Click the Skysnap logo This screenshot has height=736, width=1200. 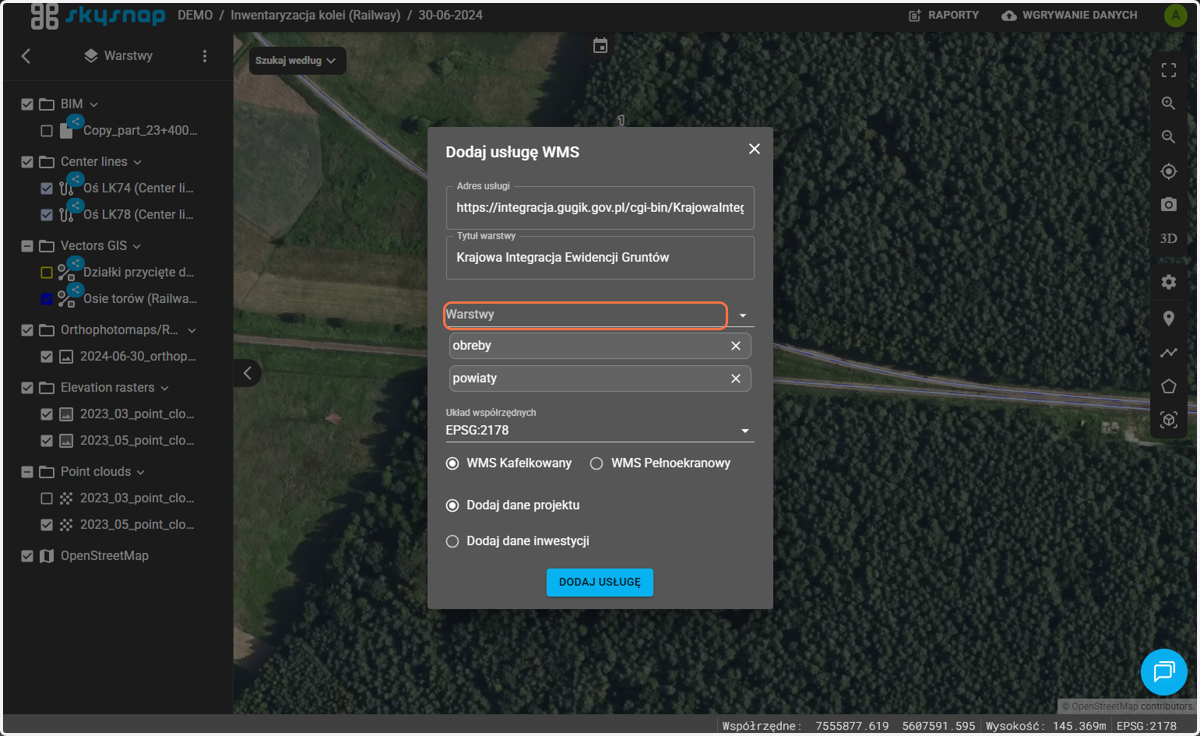97,15
